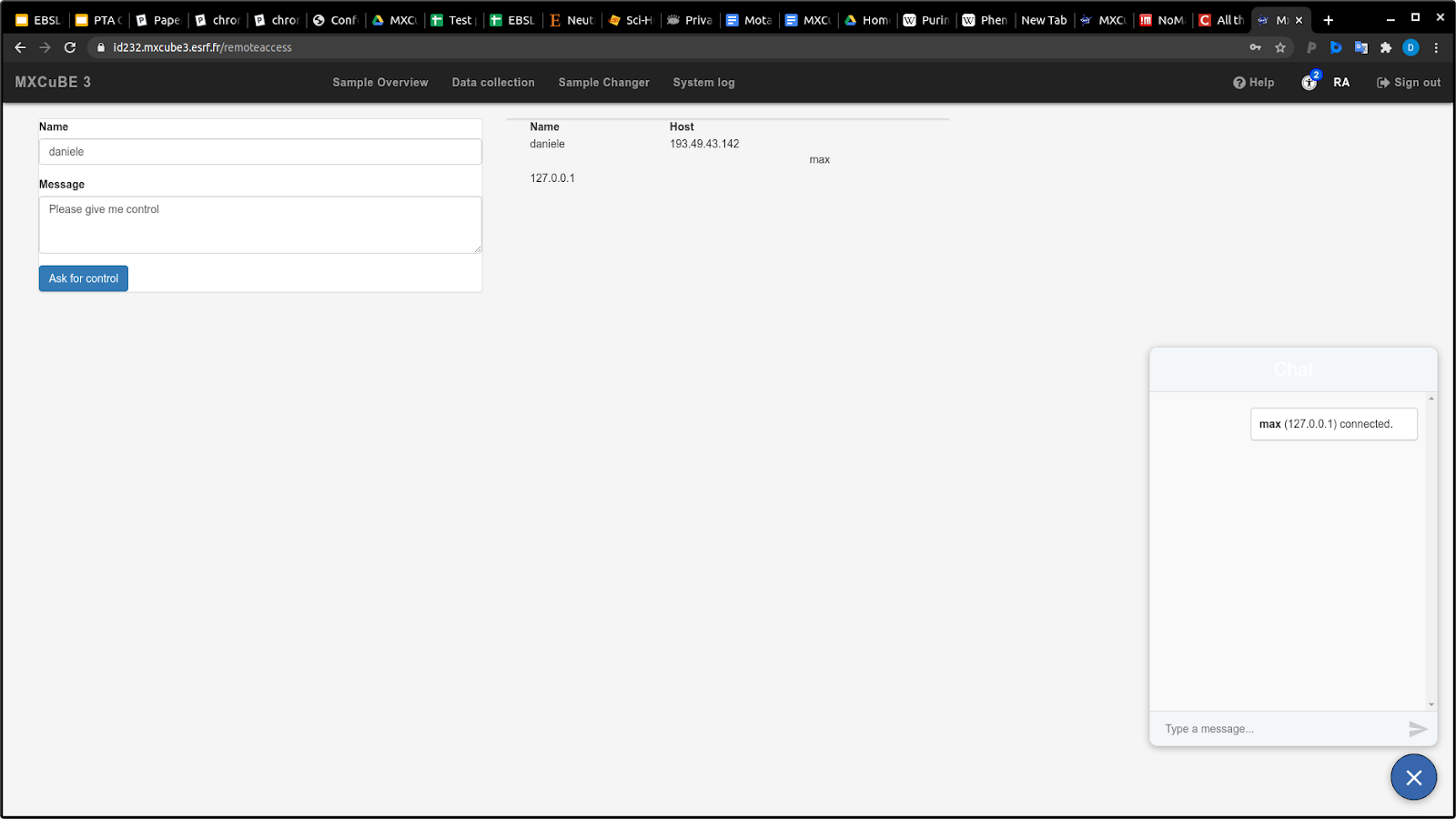Image resolution: width=1456 pixels, height=819 pixels.
Task: Open the Google Translate extension icon
Action: tap(1361, 47)
